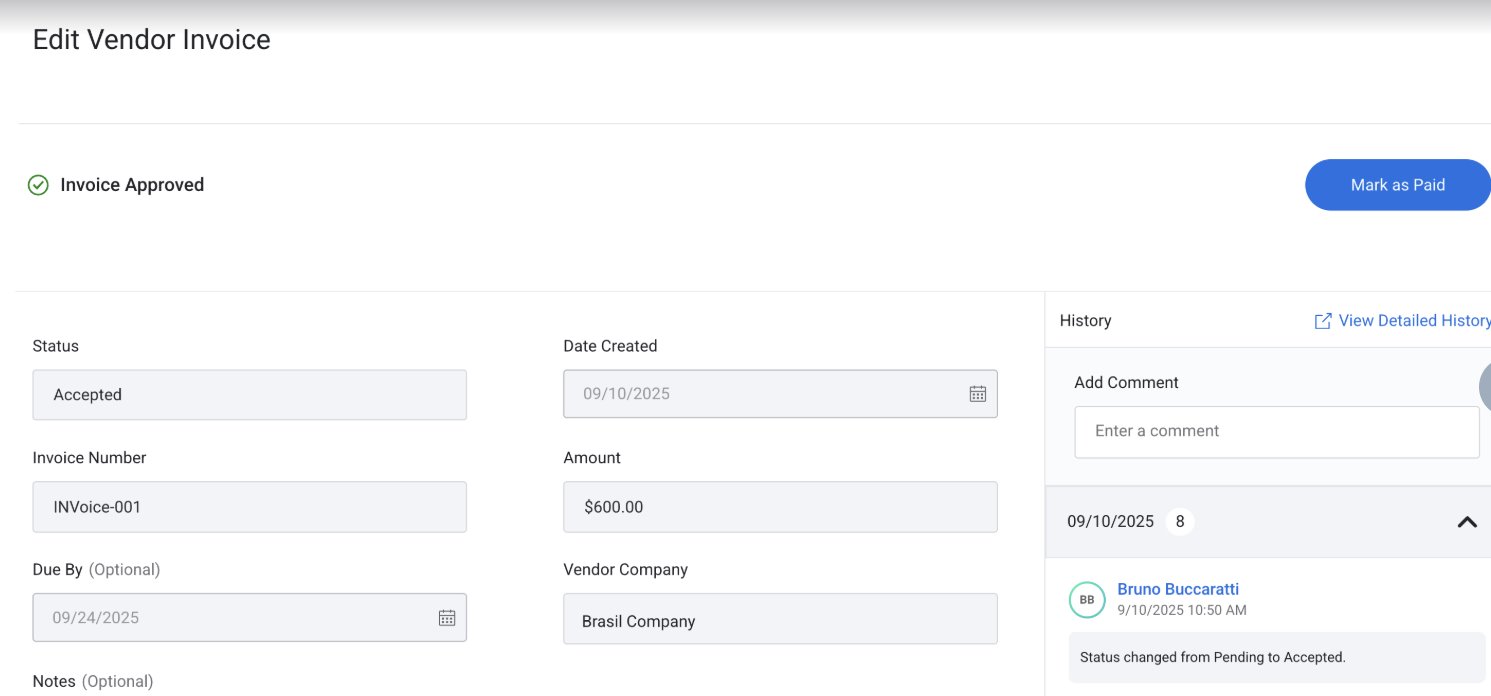This screenshot has width=1491, height=696.
Task: Click the Amount field showing $600.00
Action: pyautogui.click(x=780, y=507)
